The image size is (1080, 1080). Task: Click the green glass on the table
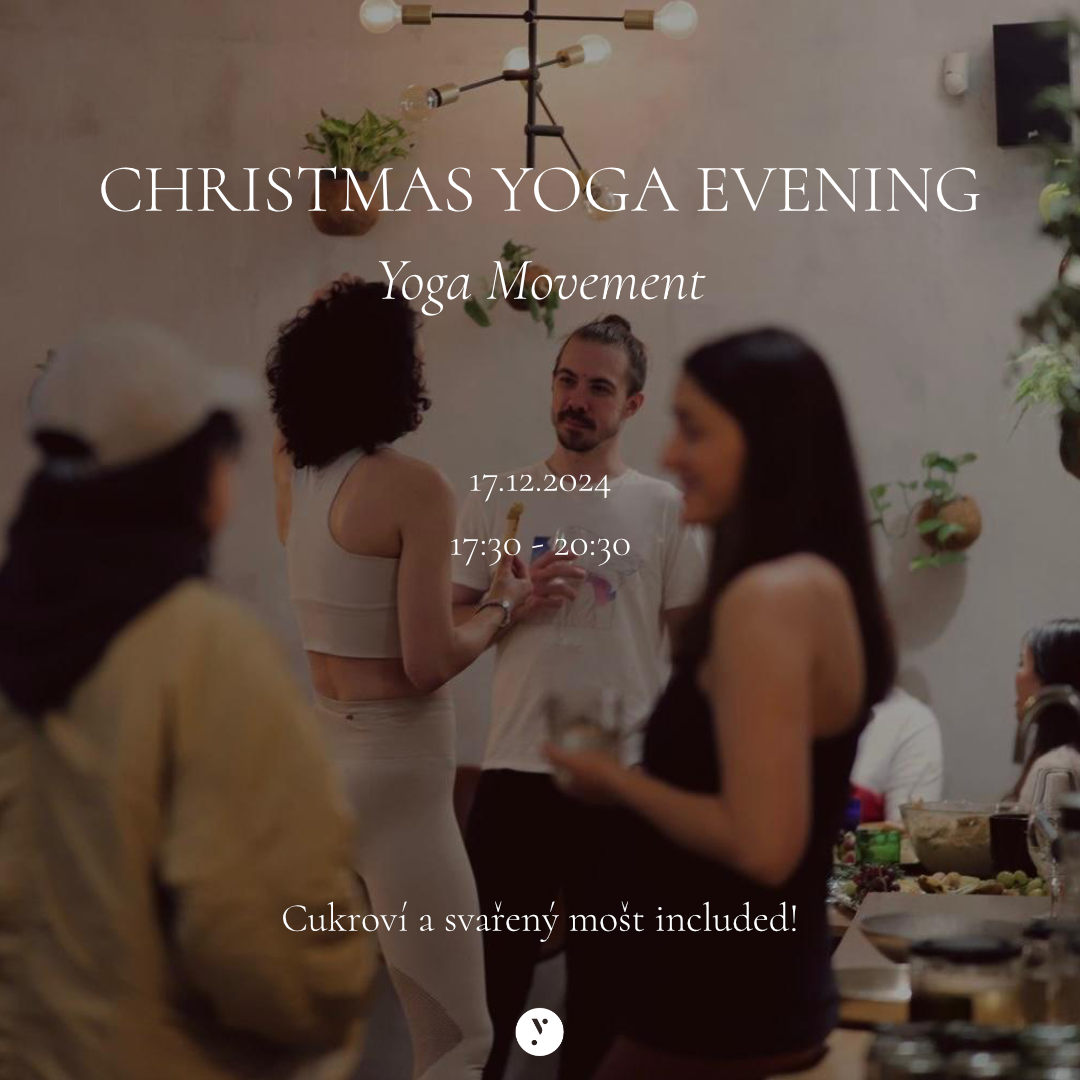[877, 847]
